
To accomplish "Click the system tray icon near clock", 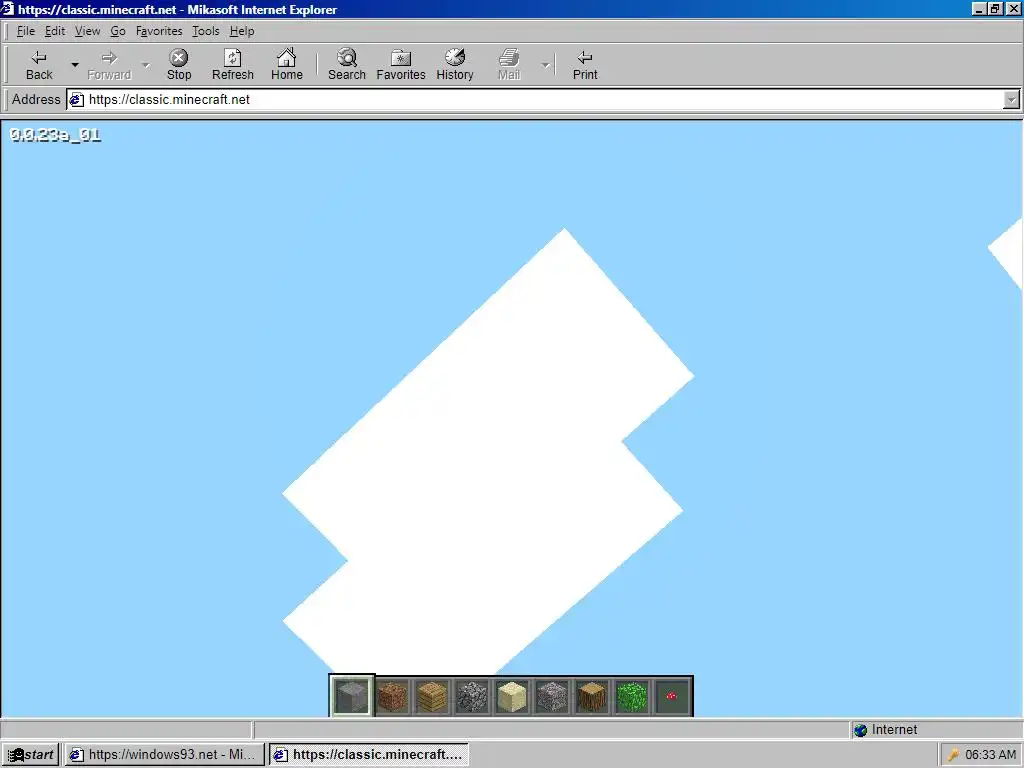I will coord(953,755).
